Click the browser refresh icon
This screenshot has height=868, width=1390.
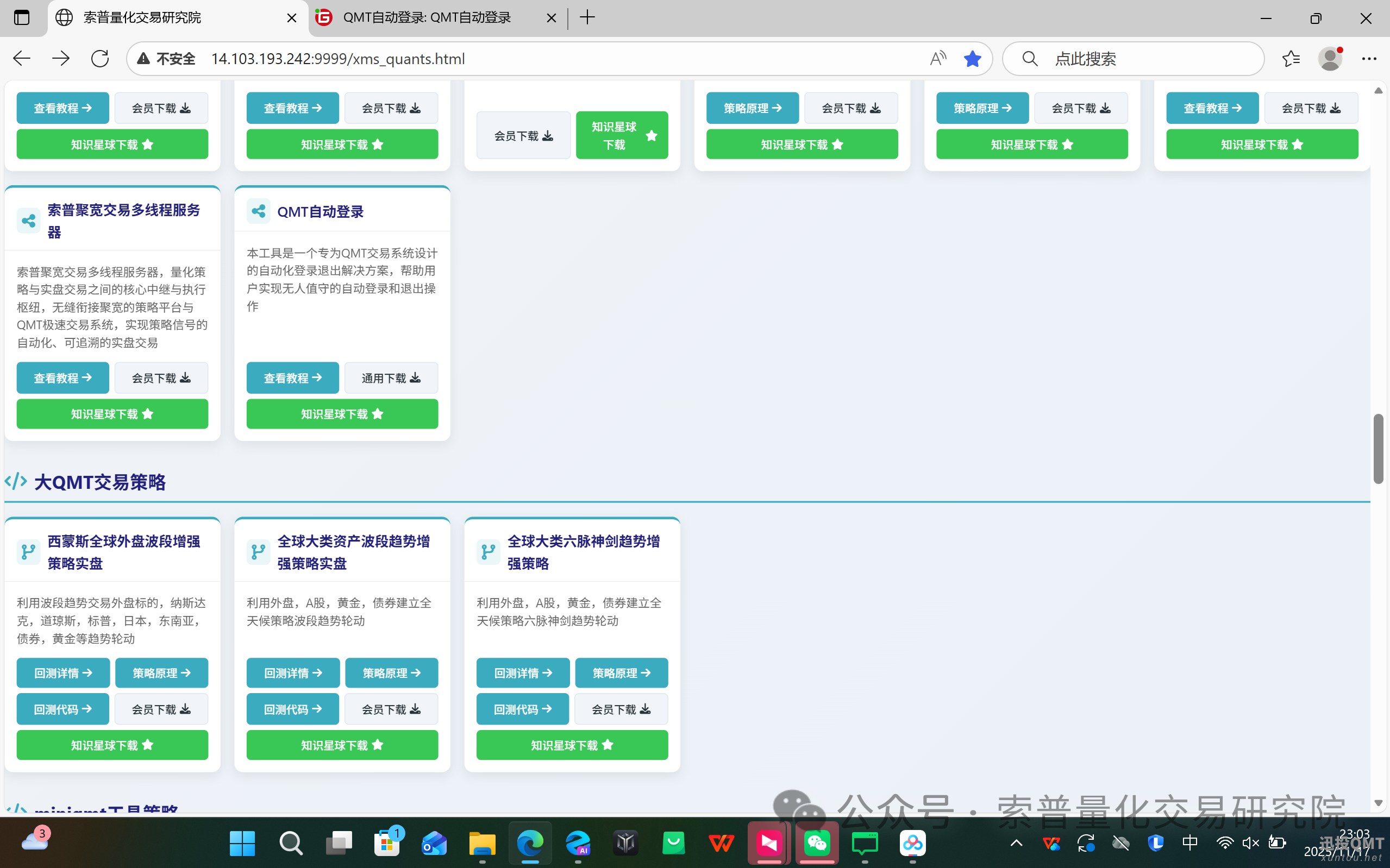(x=100, y=58)
